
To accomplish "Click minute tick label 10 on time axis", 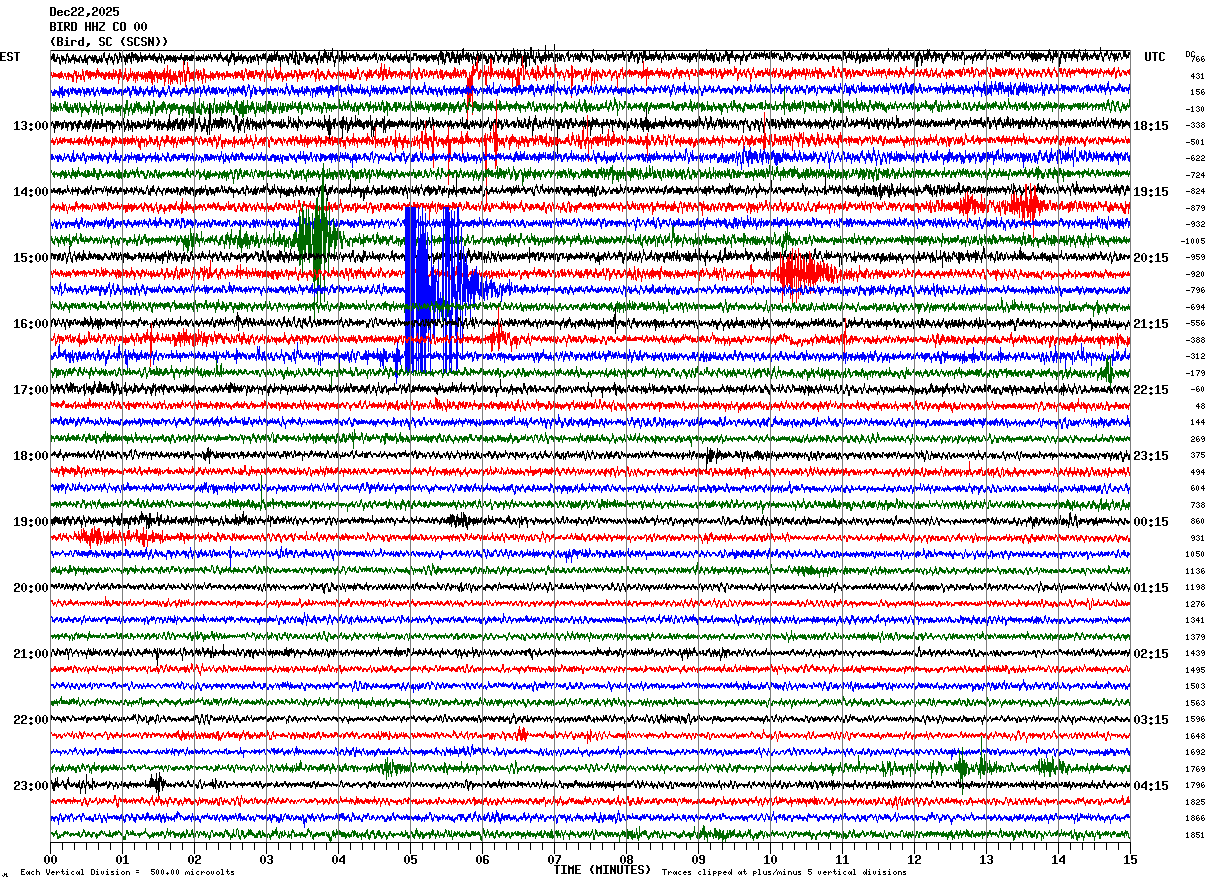I will [770, 859].
